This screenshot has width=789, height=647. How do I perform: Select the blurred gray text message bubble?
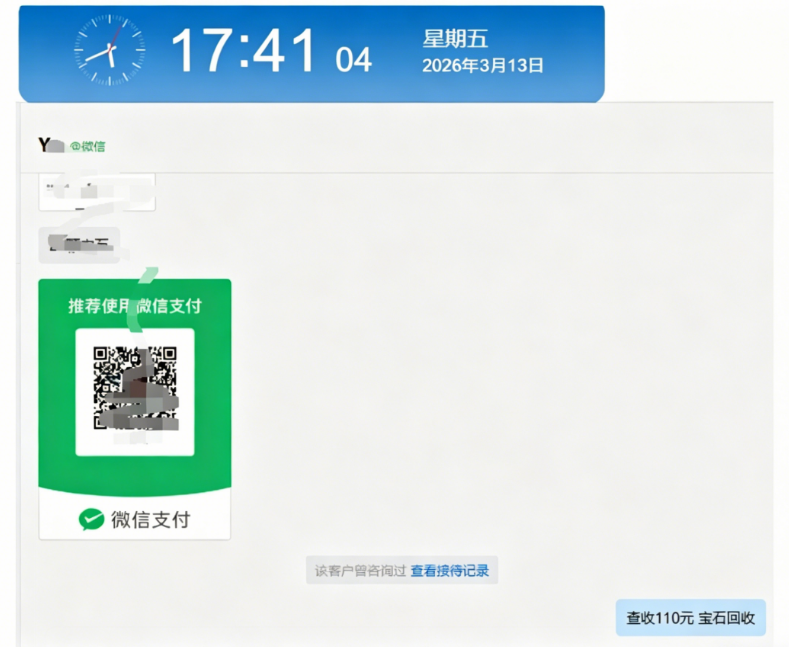coord(80,245)
